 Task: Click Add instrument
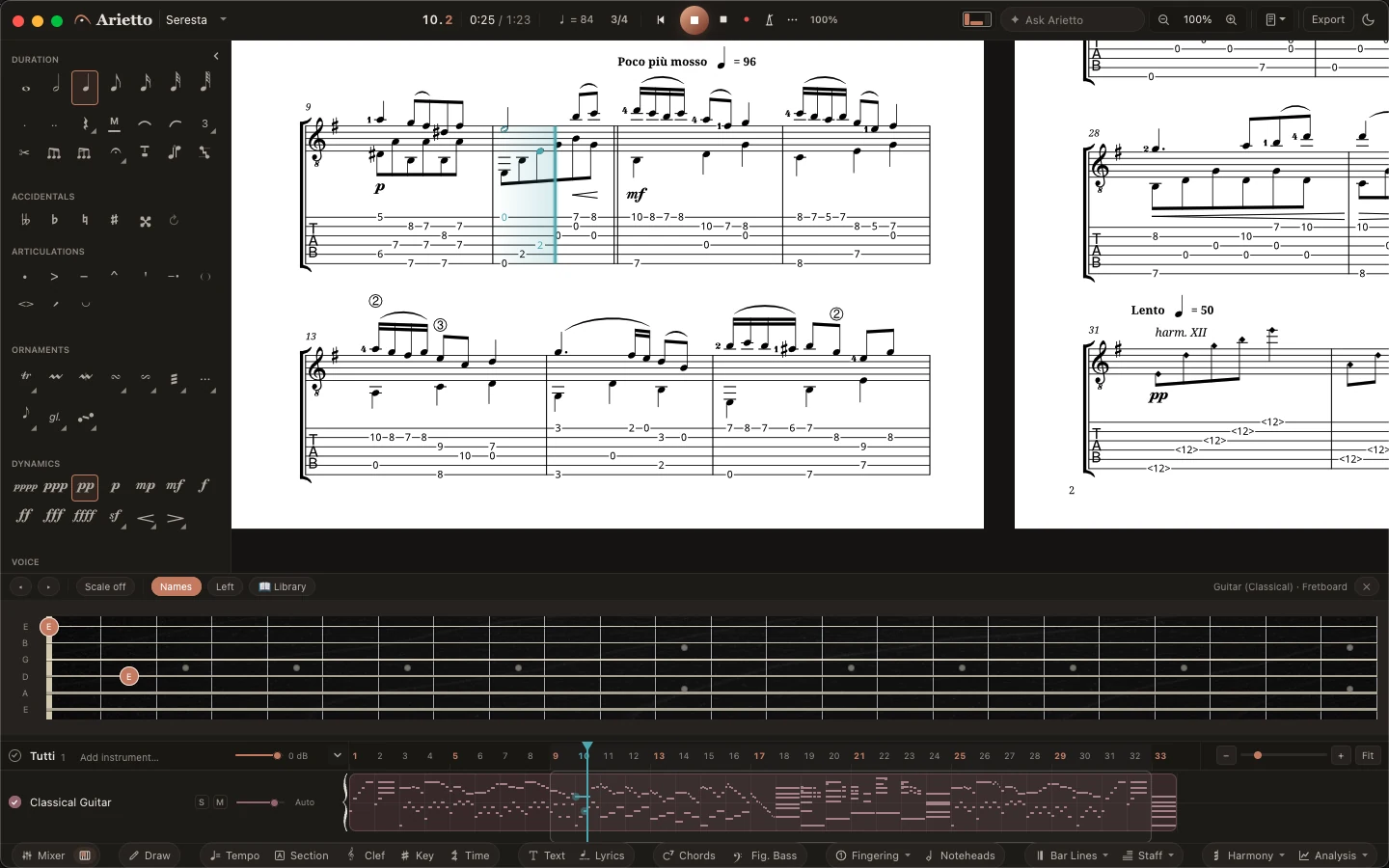point(119,757)
